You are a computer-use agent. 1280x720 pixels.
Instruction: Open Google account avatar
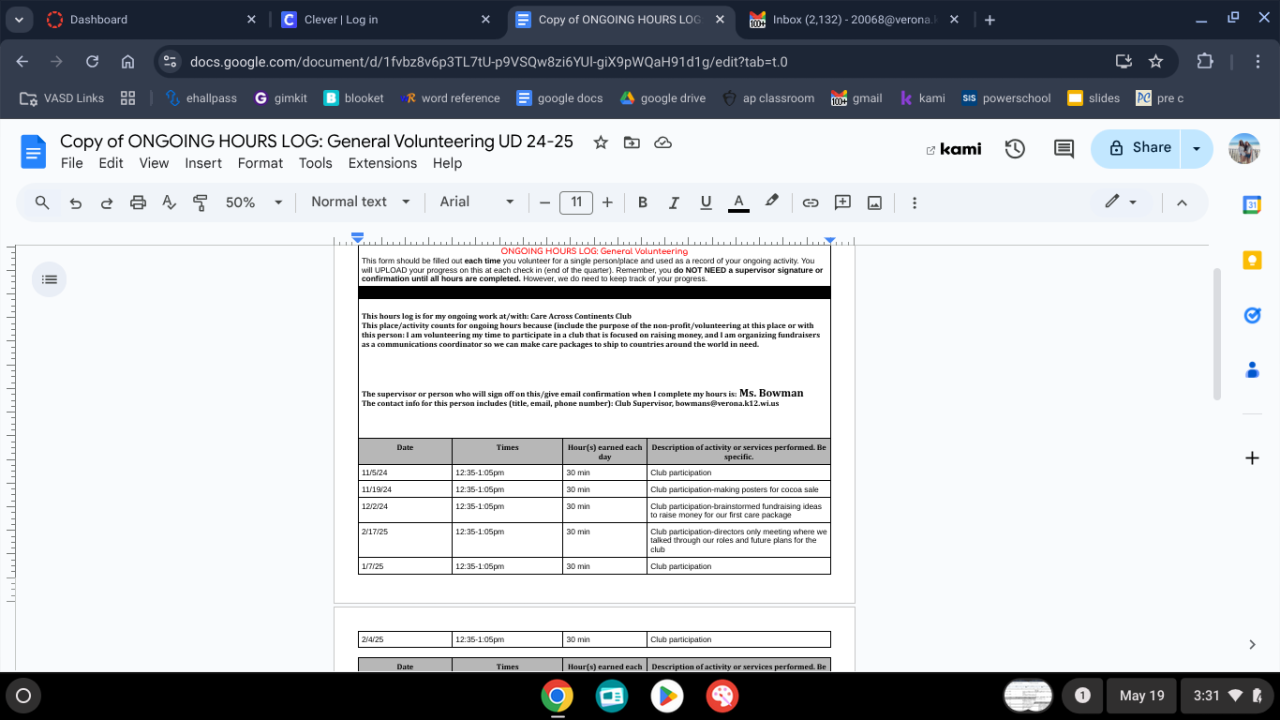(1244, 149)
